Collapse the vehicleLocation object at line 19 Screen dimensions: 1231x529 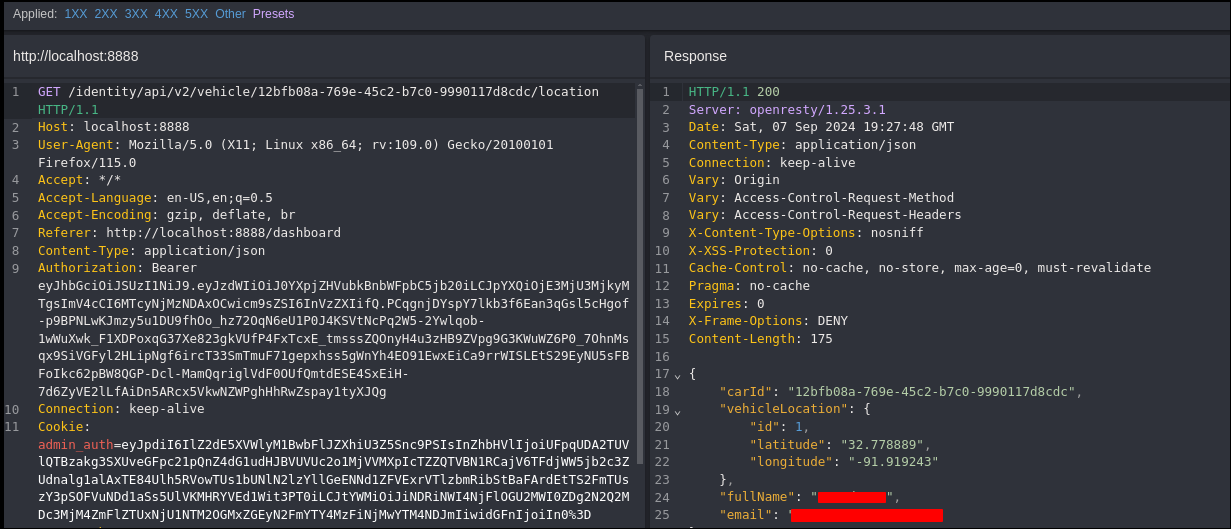click(x=677, y=410)
